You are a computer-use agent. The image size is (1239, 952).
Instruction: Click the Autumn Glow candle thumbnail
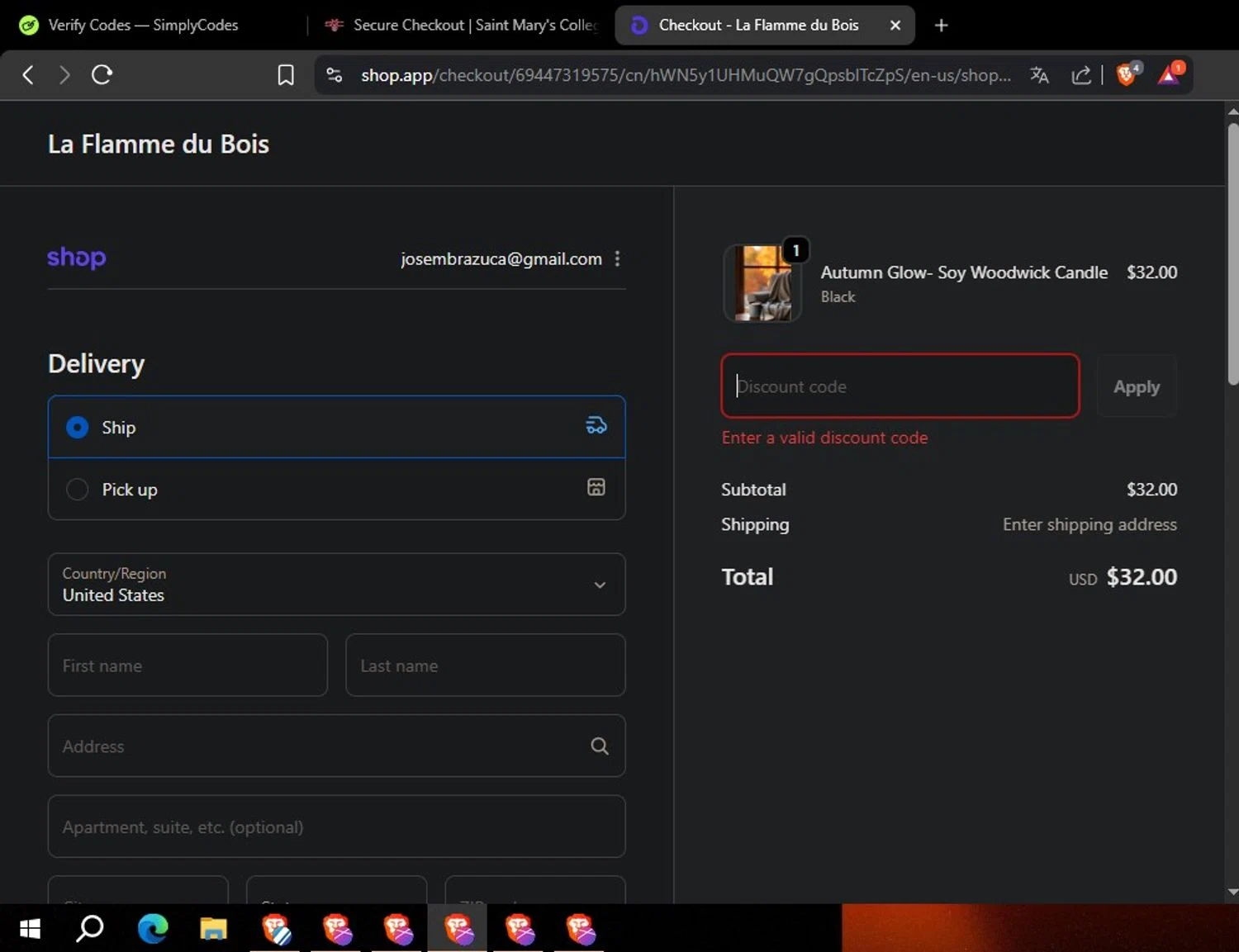coord(762,283)
